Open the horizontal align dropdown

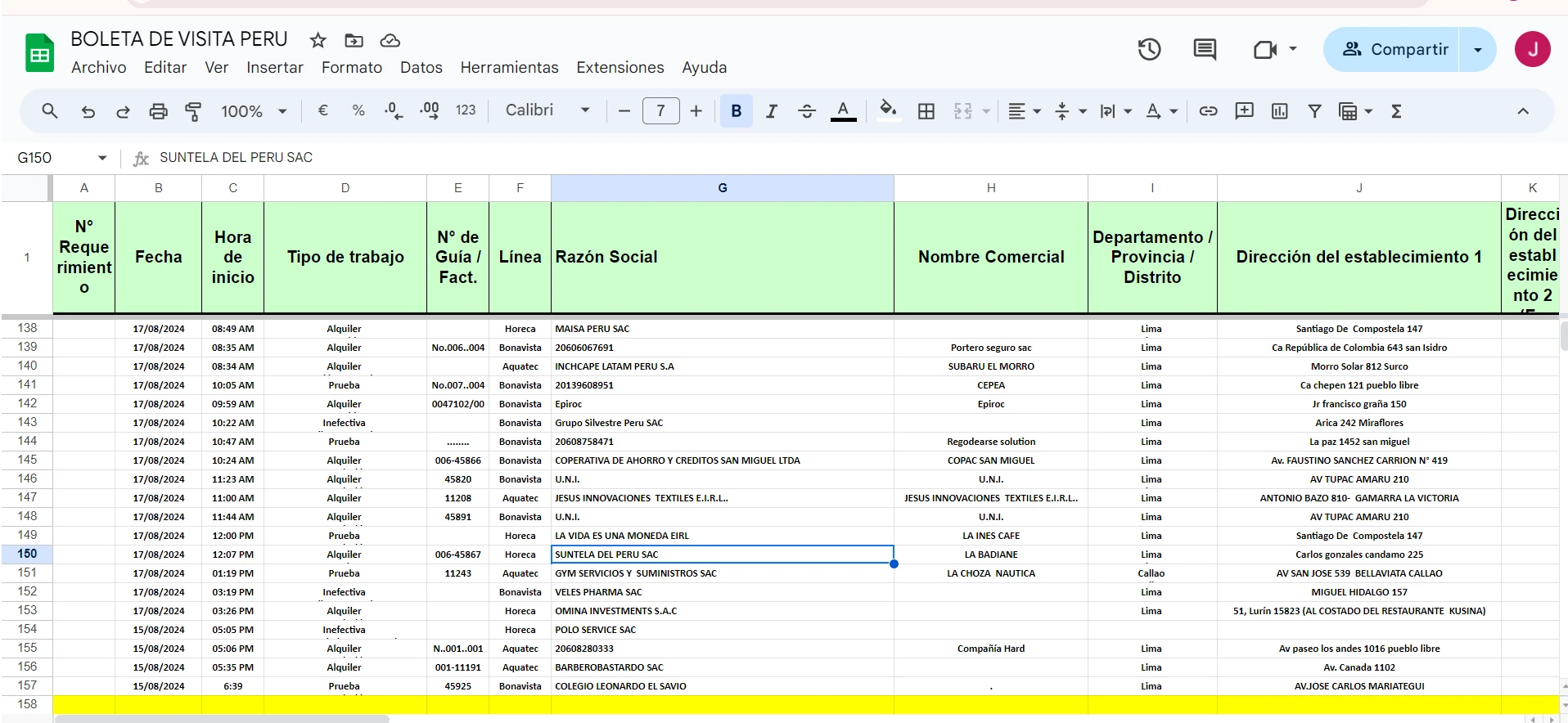click(1024, 111)
